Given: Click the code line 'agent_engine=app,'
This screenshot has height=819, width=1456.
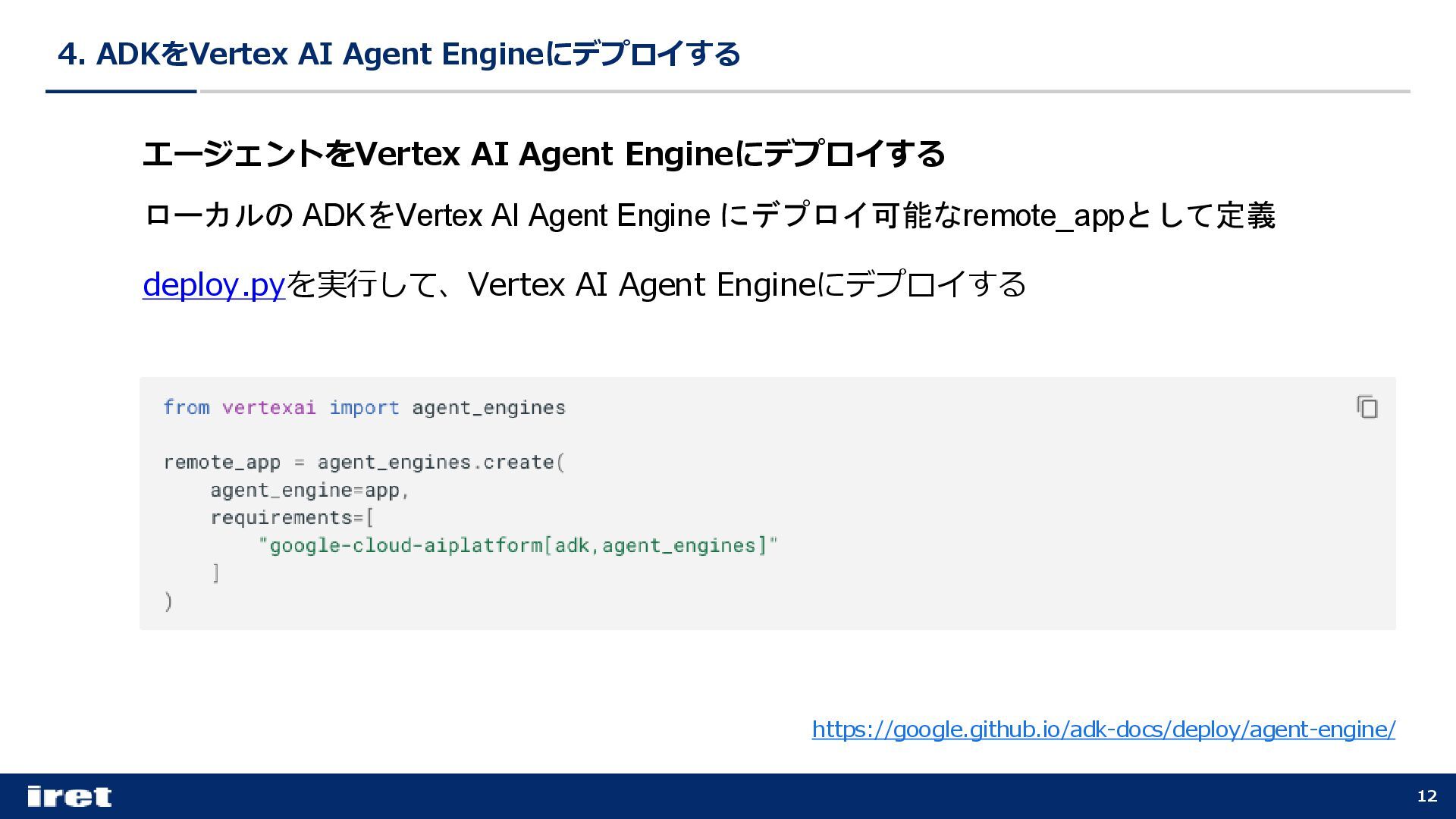Looking at the screenshot, I should [x=310, y=491].
